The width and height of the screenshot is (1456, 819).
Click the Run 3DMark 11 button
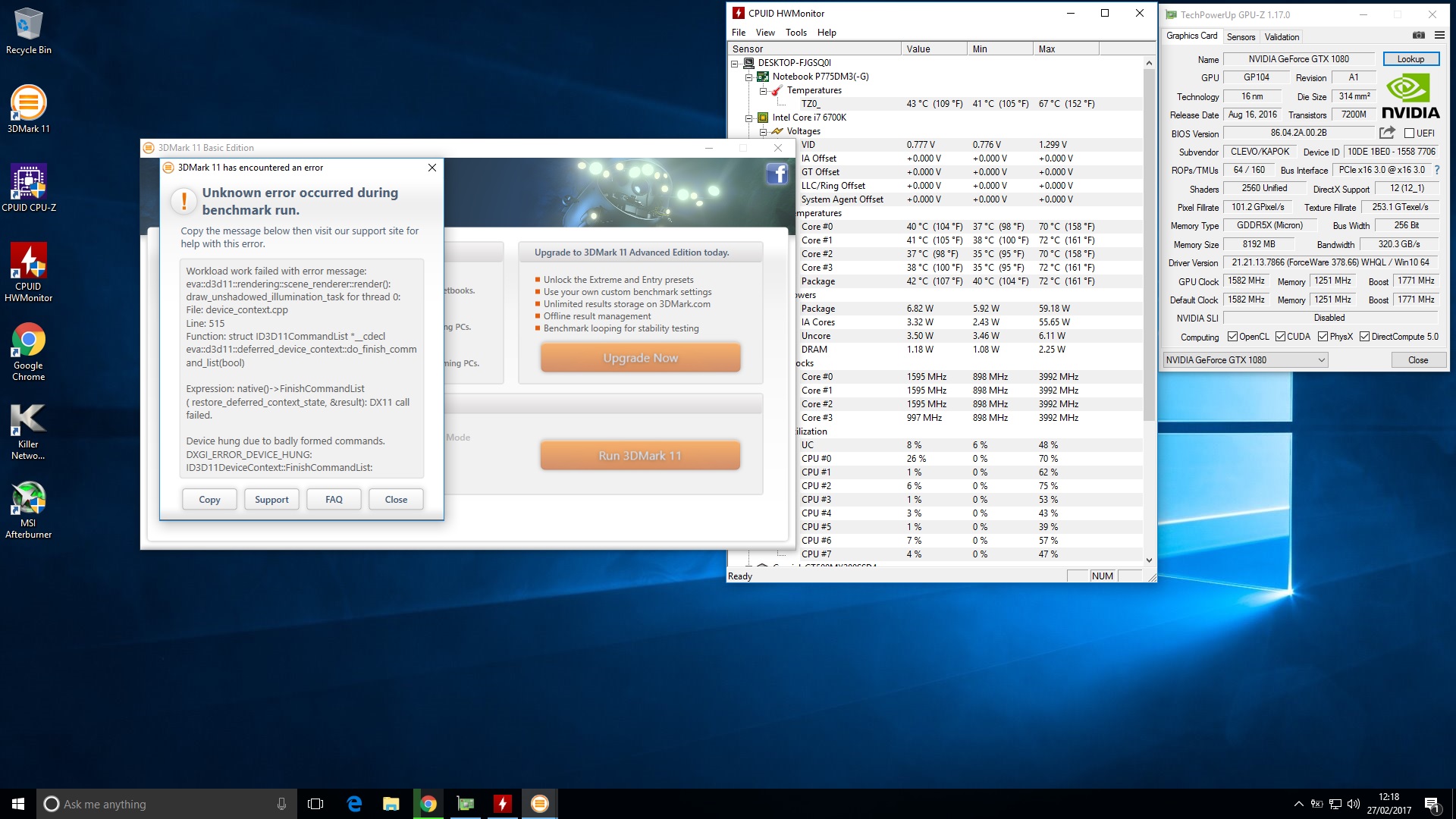640,456
